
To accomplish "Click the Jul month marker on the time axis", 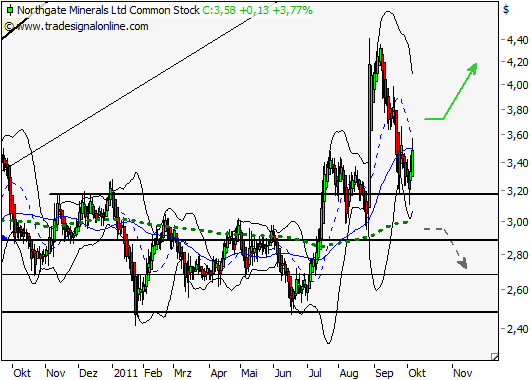I will (x=315, y=373).
